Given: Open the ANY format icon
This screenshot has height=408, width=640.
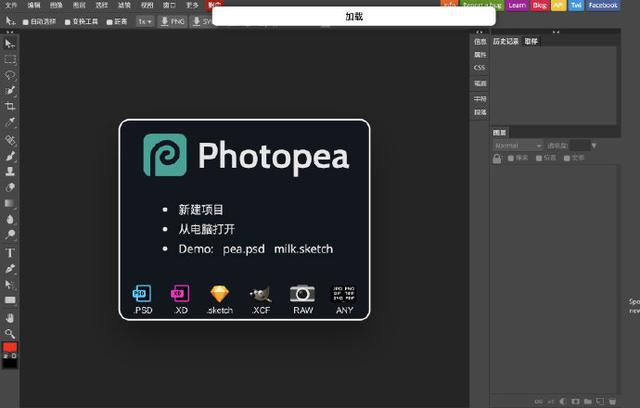Looking at the screenshot, I should [x=344, y=300].
